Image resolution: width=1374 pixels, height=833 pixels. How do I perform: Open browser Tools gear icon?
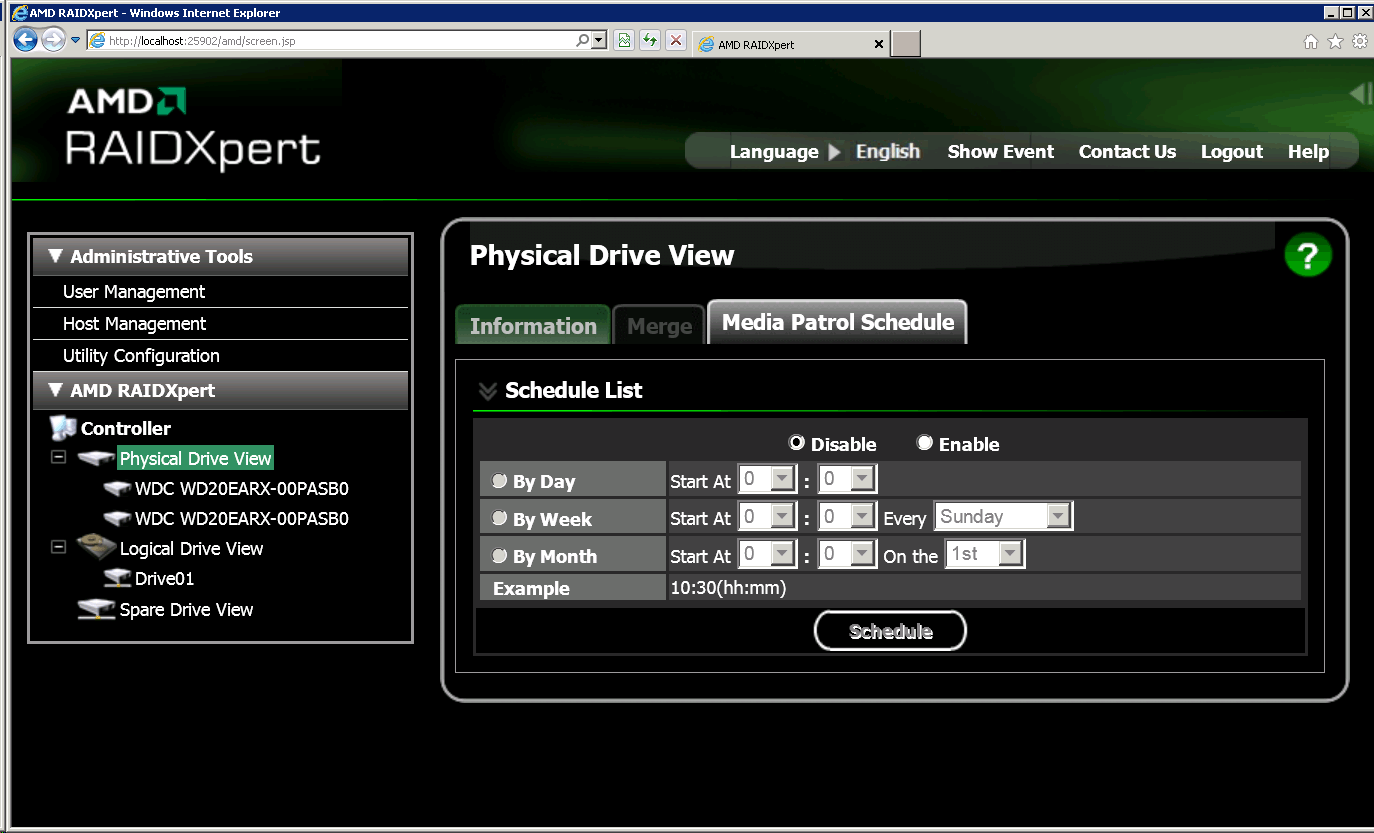coord(1360,41)
